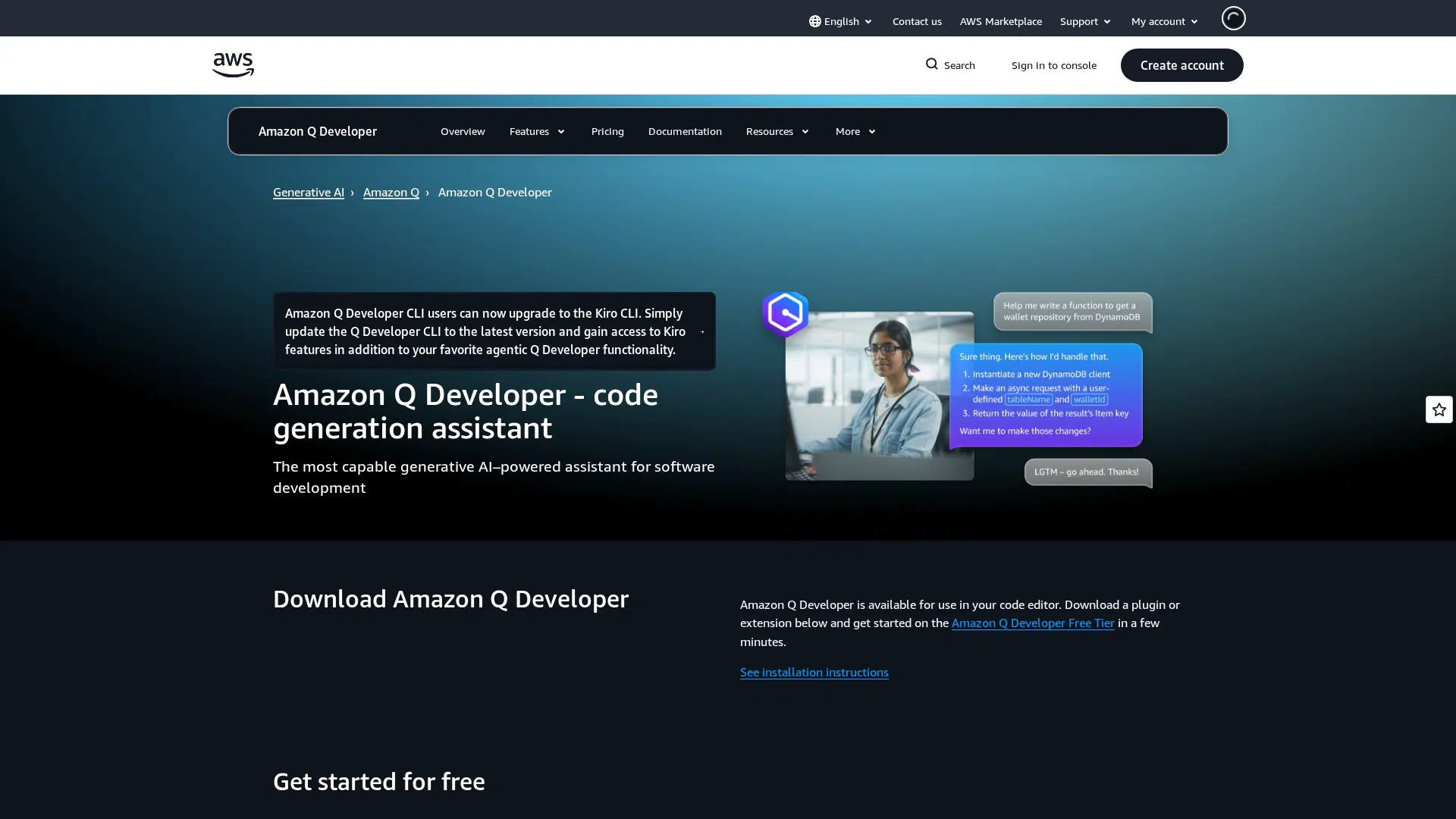Click See installation instructions link
1456x819 pixels.
(x=814, y=672)
